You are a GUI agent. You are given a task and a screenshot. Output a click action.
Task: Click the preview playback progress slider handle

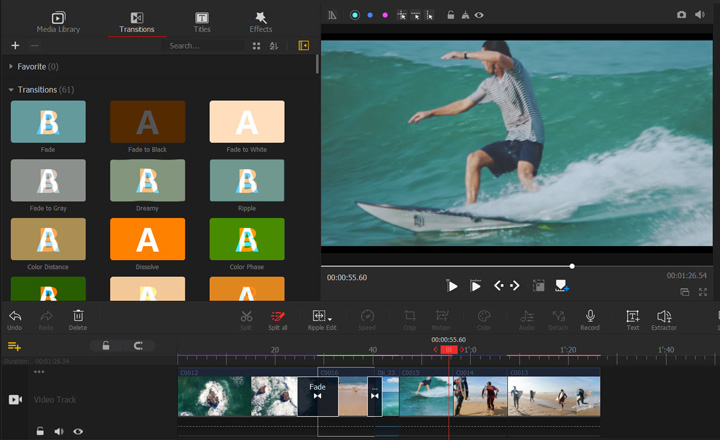(572, 266)
